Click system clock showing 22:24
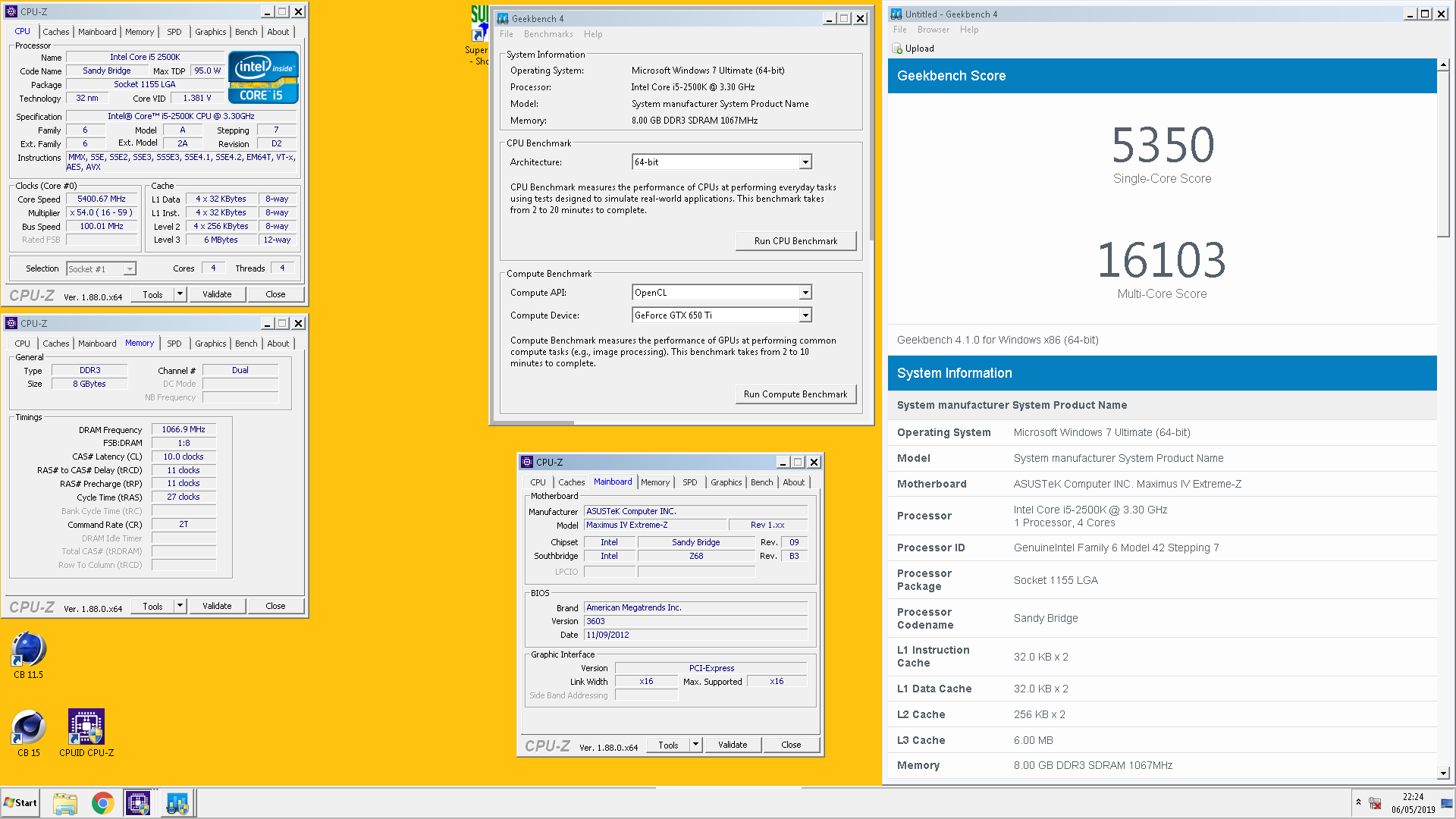Image resolution: width=1456 pixels, height=819 pixels. (x=1413, y=797)
